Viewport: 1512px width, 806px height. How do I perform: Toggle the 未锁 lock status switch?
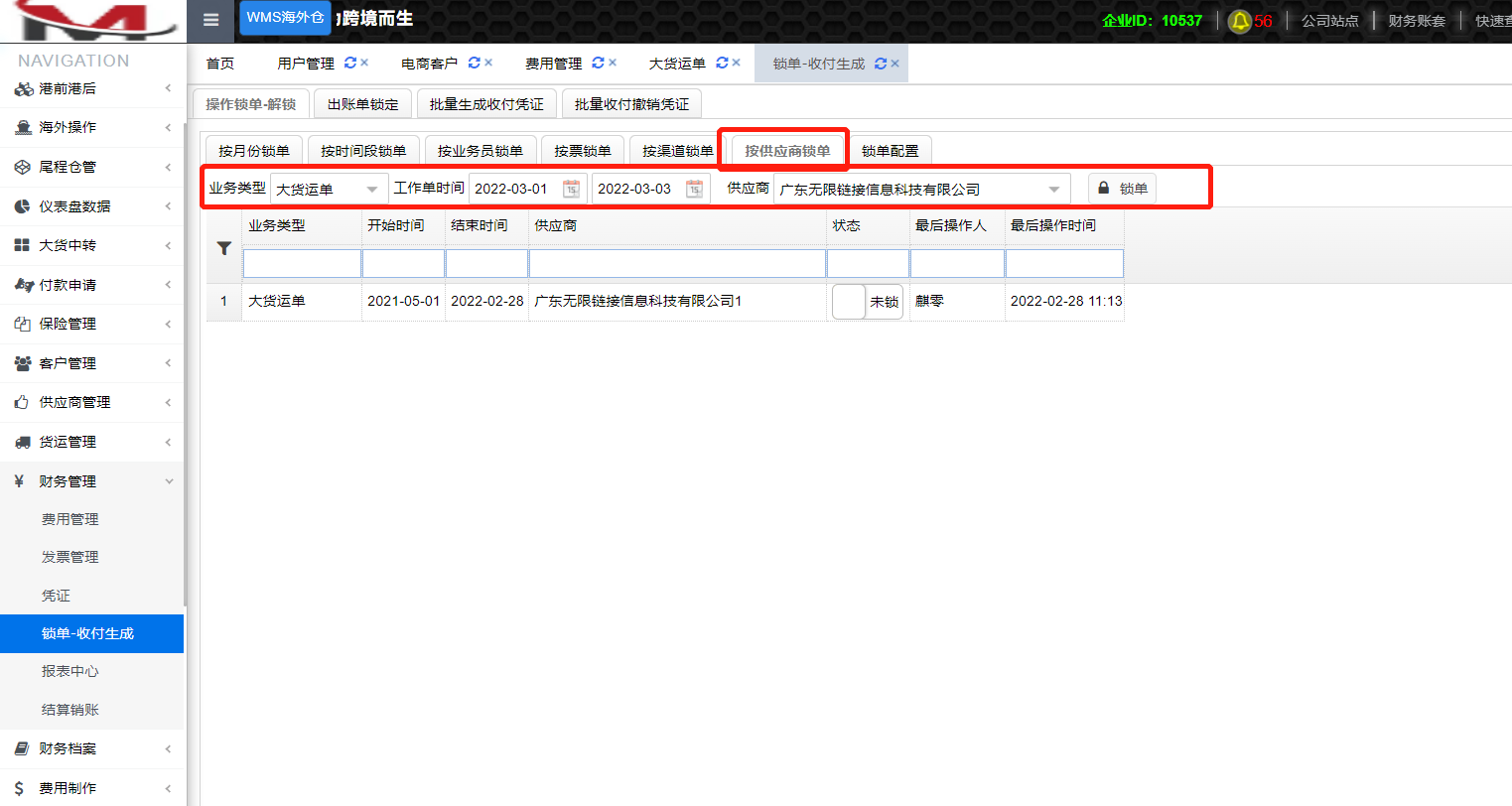click(x=867, y=302)
